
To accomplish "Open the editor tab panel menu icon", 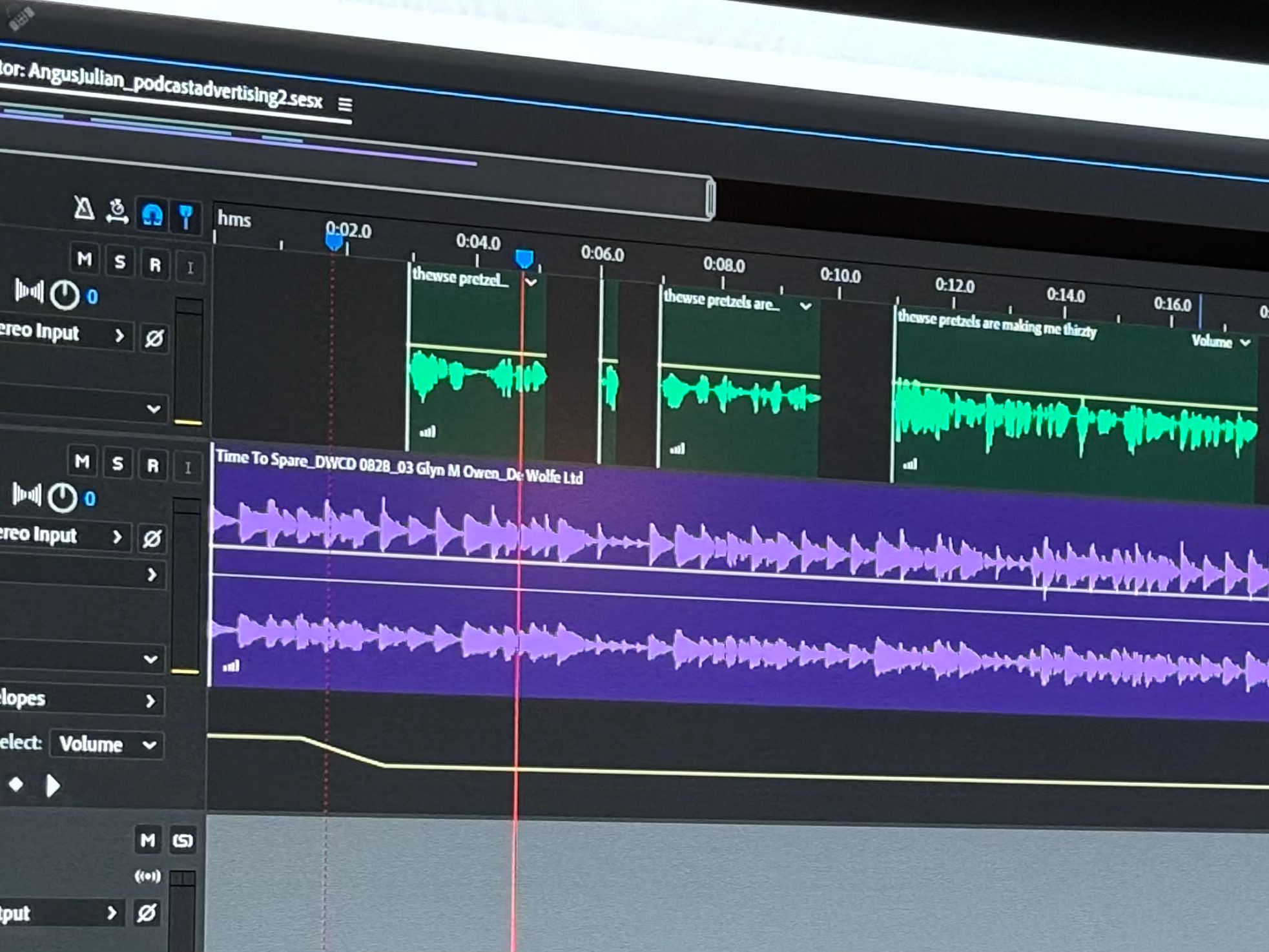I will click(346, 104).
